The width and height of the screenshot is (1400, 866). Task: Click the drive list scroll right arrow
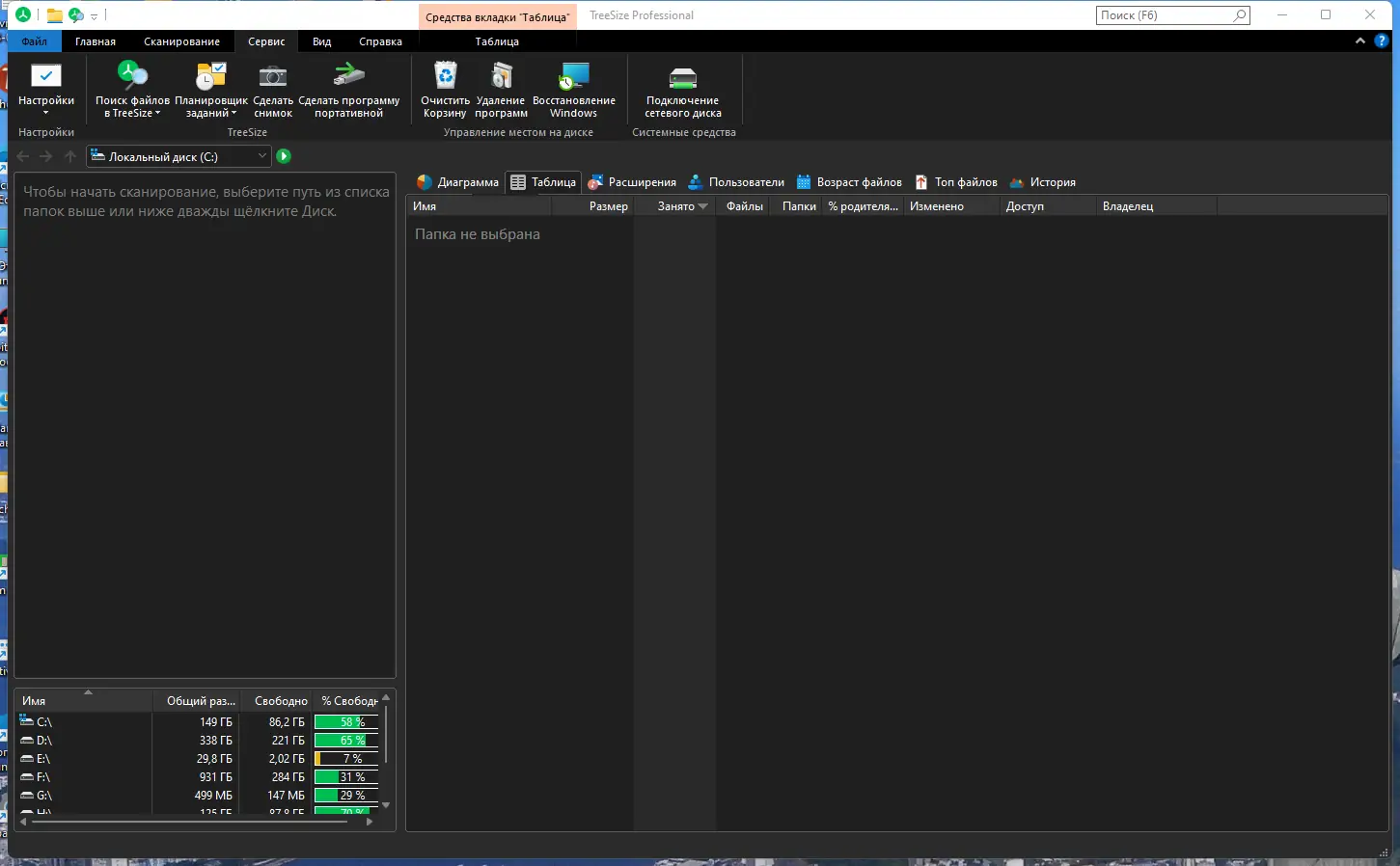pos(370,822)
